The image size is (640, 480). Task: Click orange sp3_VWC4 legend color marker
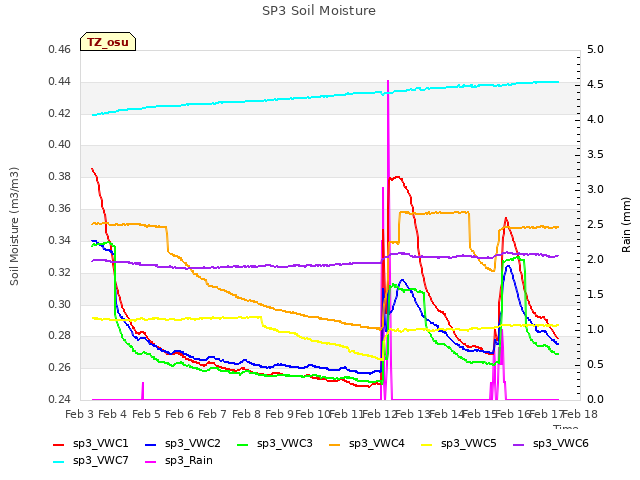(x=335, y=445)
